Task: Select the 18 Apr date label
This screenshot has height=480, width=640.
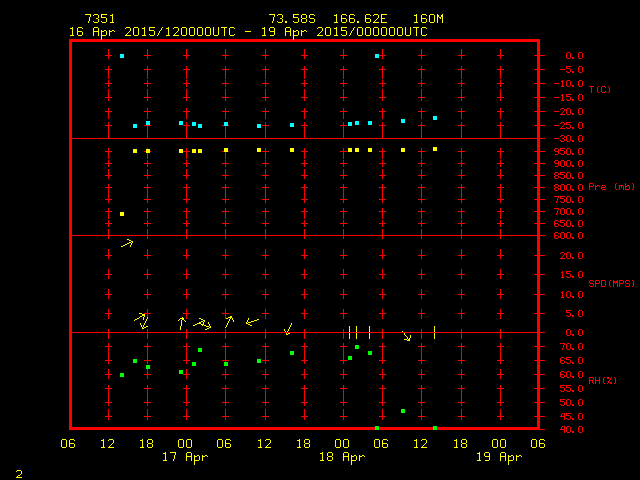Action: click(x=341, y=457)
